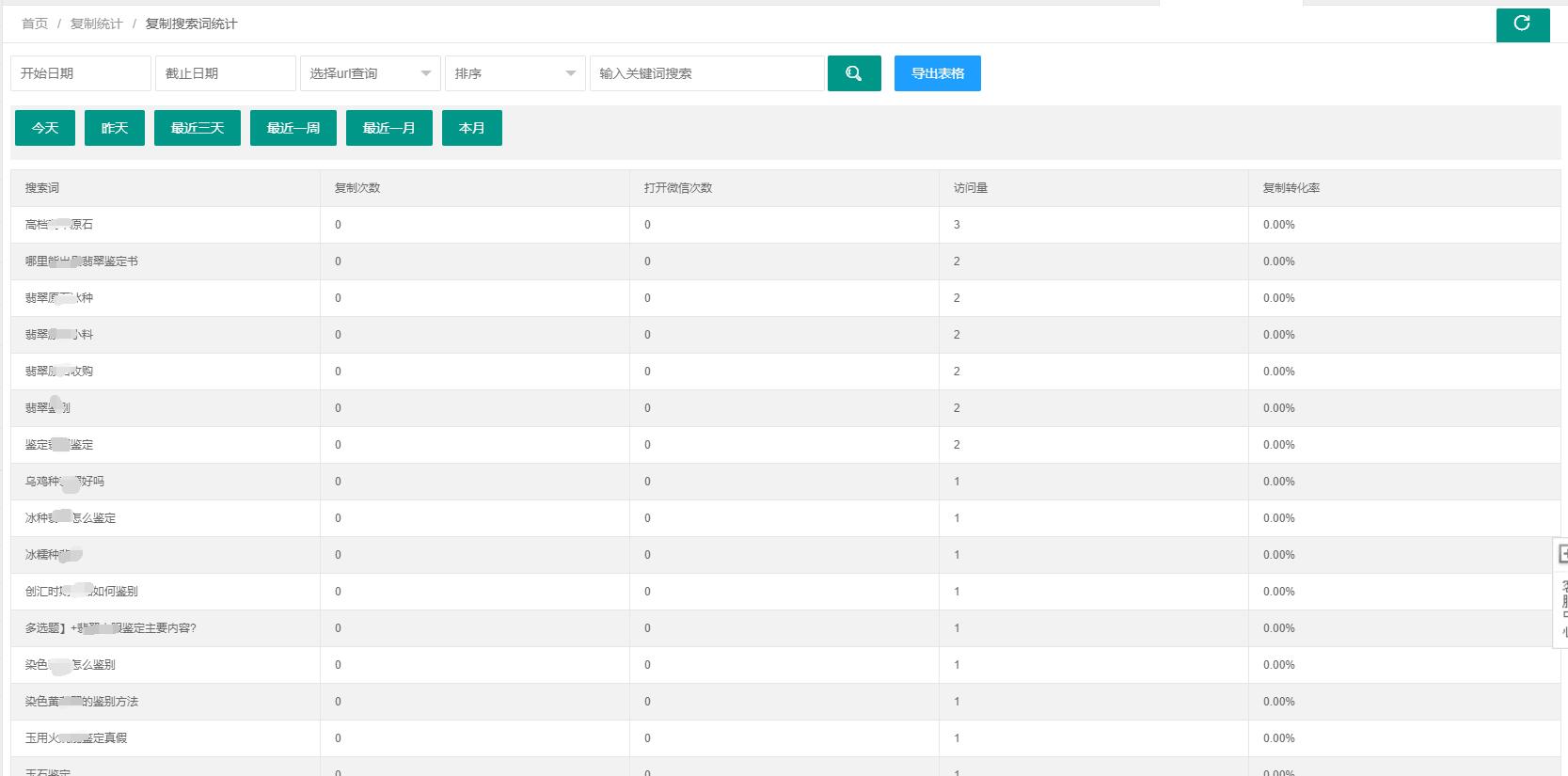Export the table with 导出表格
The image size is (1568, 776).
(x=937, y=73)
